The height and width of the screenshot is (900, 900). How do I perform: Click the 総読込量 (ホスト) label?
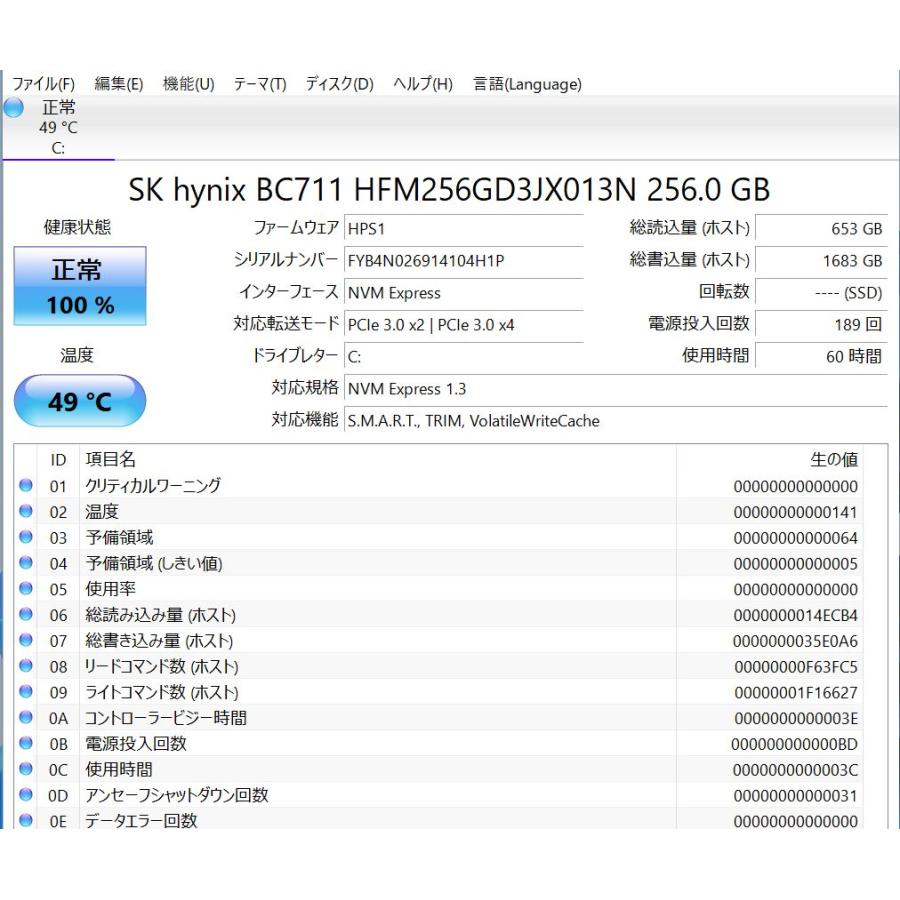690,228
